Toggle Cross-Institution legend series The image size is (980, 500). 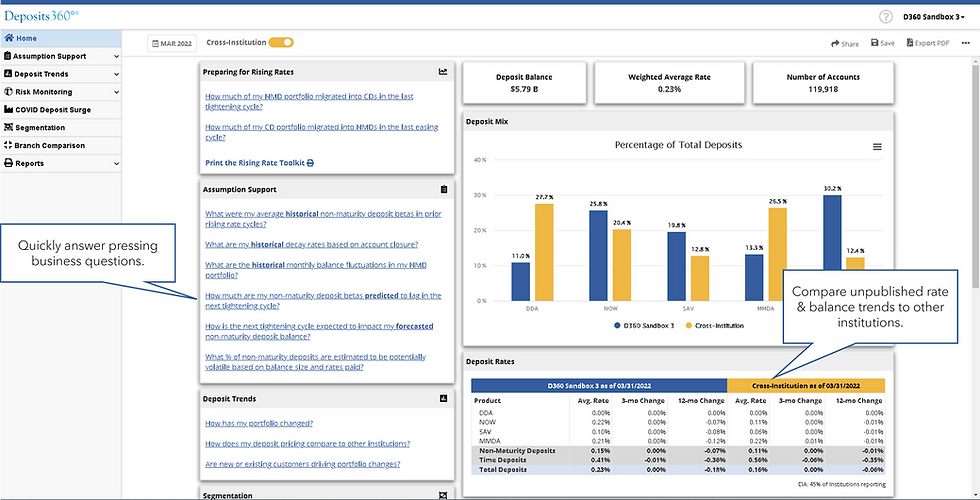[x=714, y=326]
